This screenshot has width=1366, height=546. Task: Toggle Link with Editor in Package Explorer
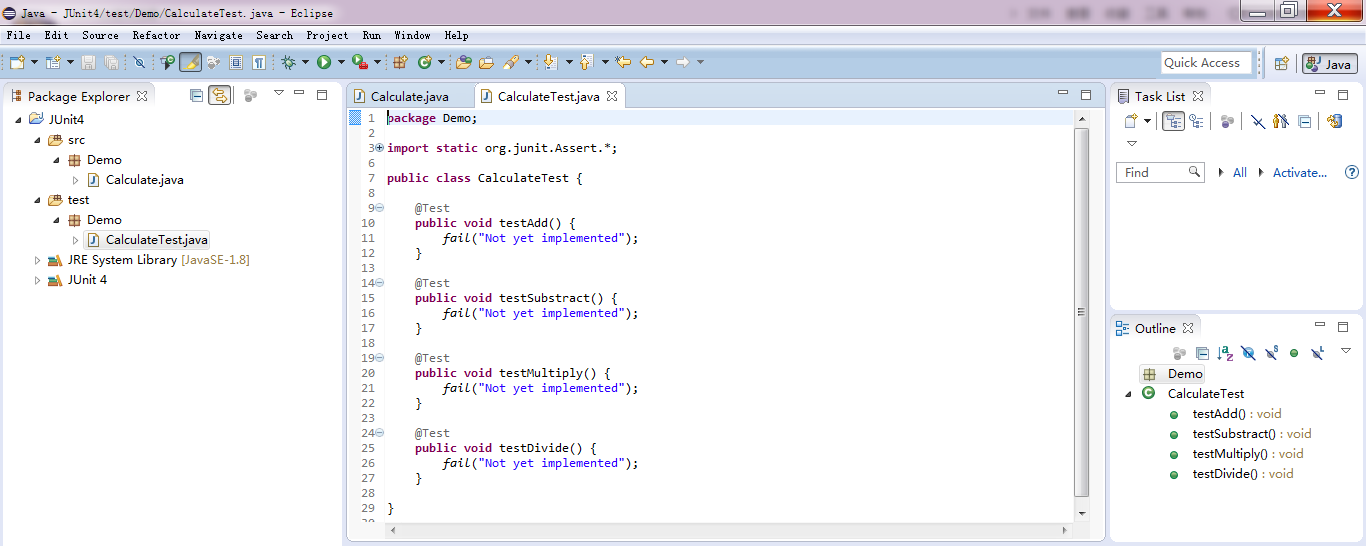coord(219,96)
